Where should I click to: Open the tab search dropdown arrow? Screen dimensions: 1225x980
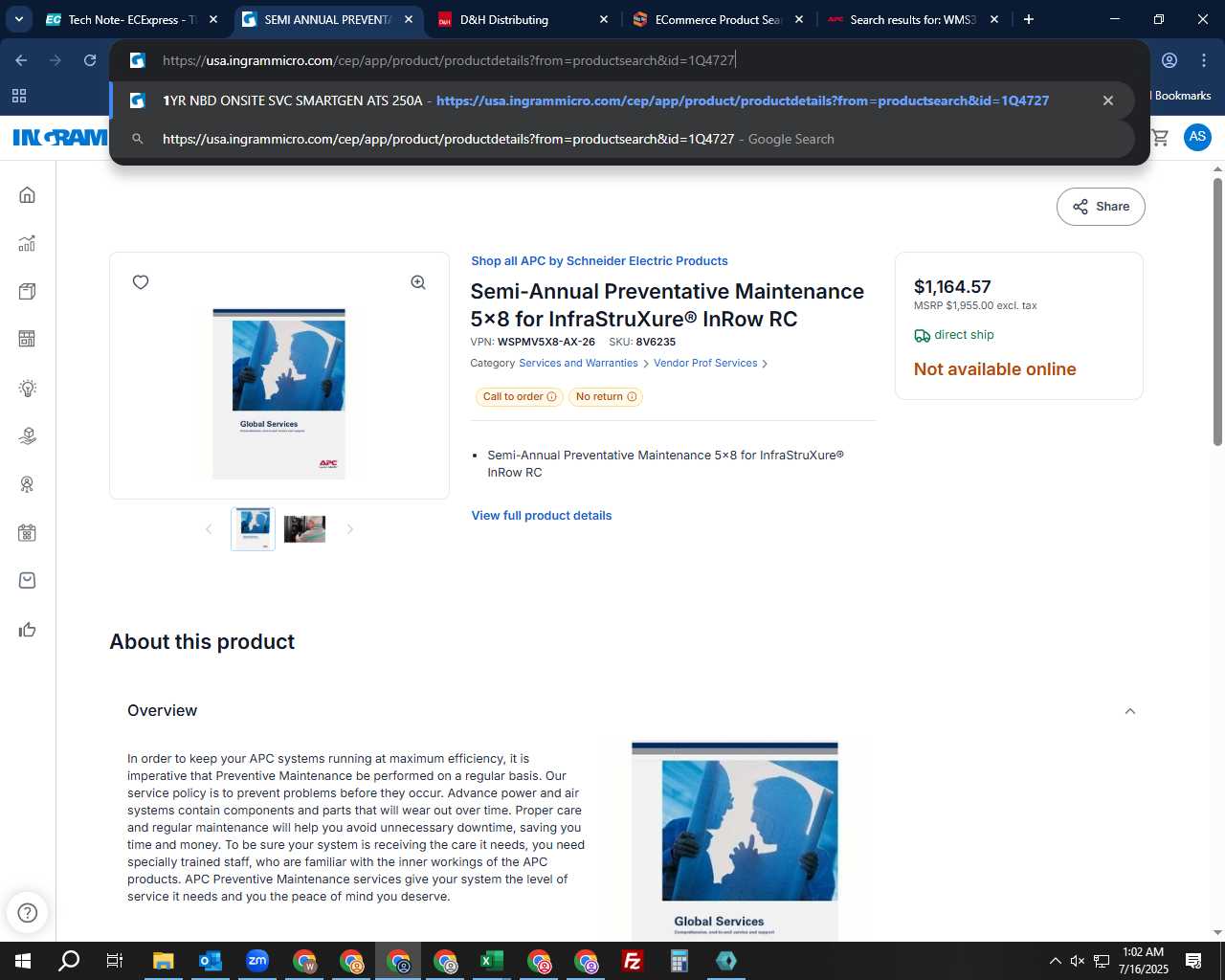tap(19, 19)
